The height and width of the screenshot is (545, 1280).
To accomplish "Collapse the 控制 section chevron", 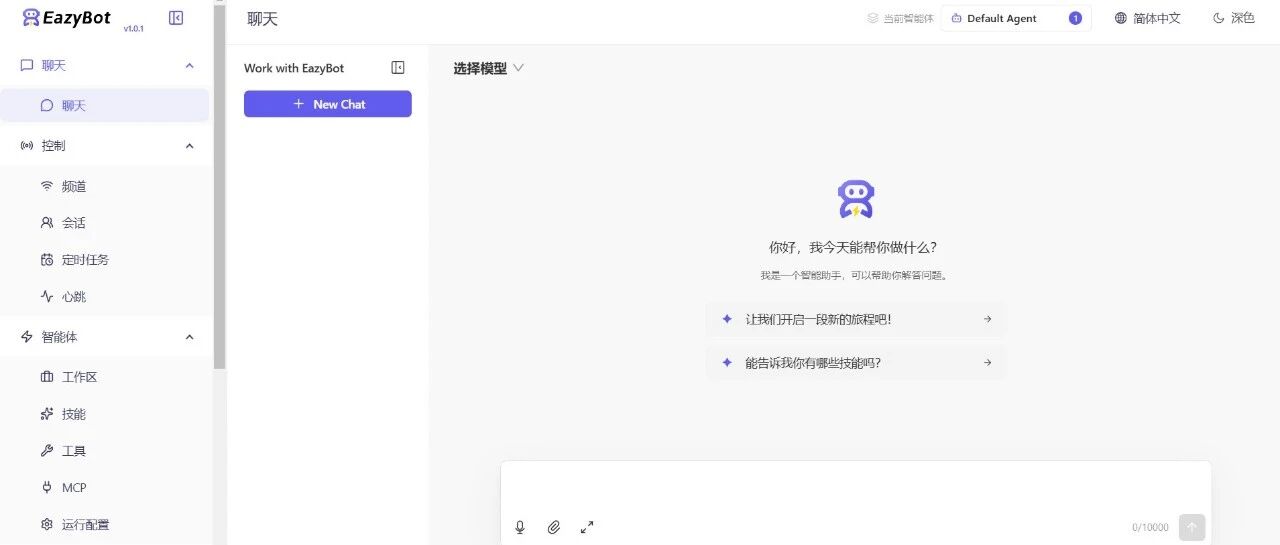I will coord(190,146).
